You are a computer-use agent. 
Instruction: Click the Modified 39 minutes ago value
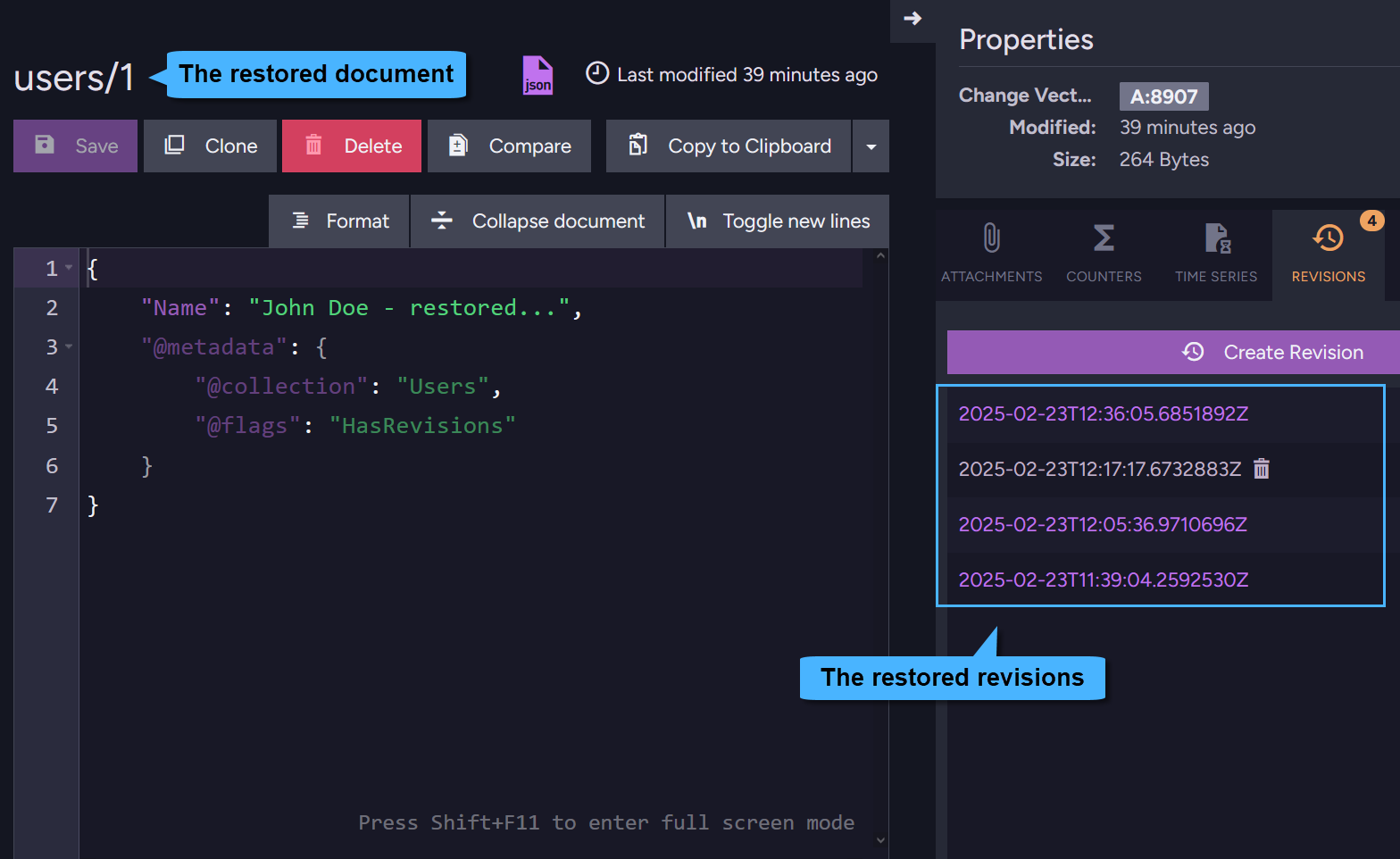pyautogui.click(x=1187, y=128)
